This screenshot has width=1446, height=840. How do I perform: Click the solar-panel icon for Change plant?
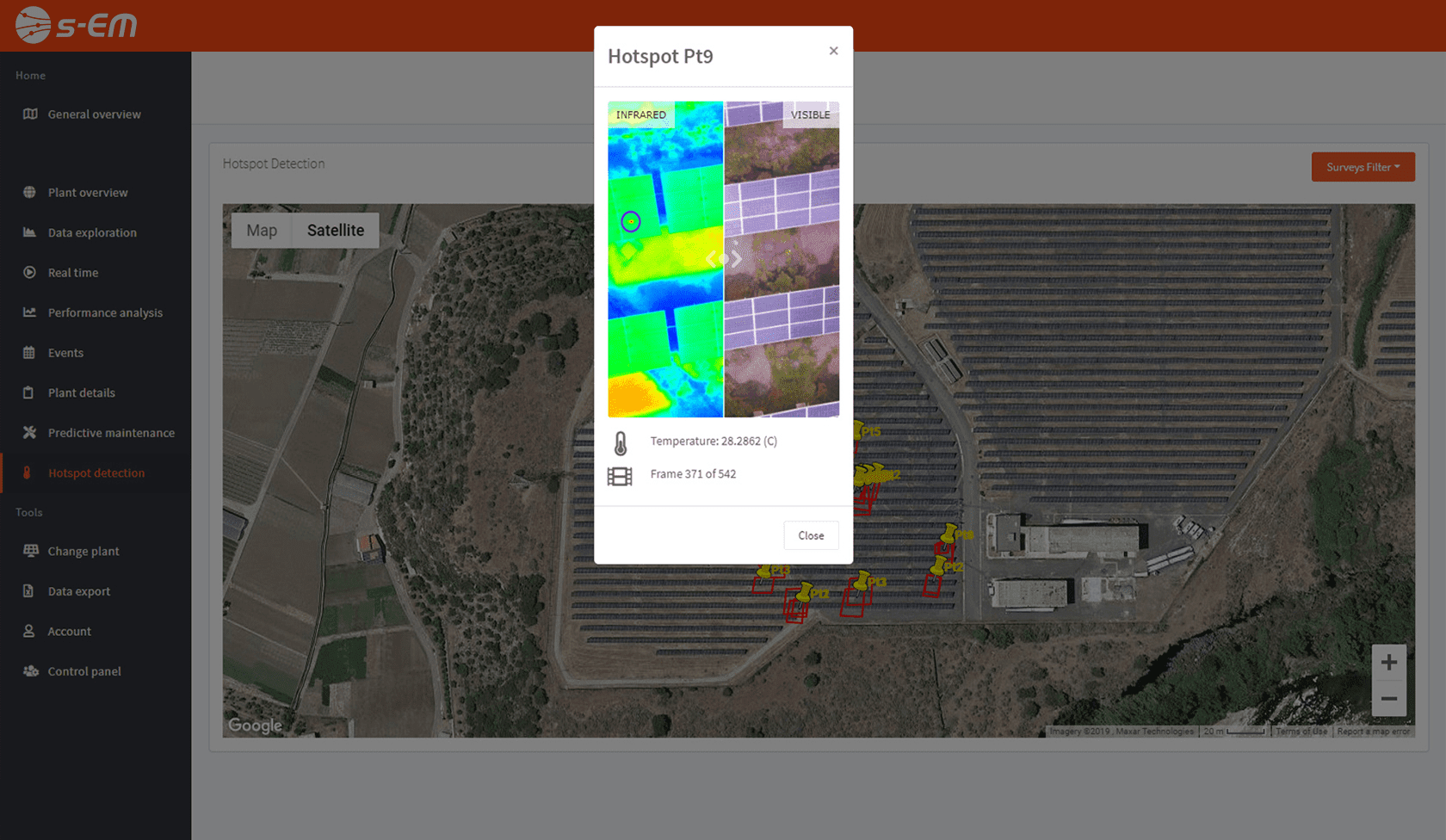31,551
